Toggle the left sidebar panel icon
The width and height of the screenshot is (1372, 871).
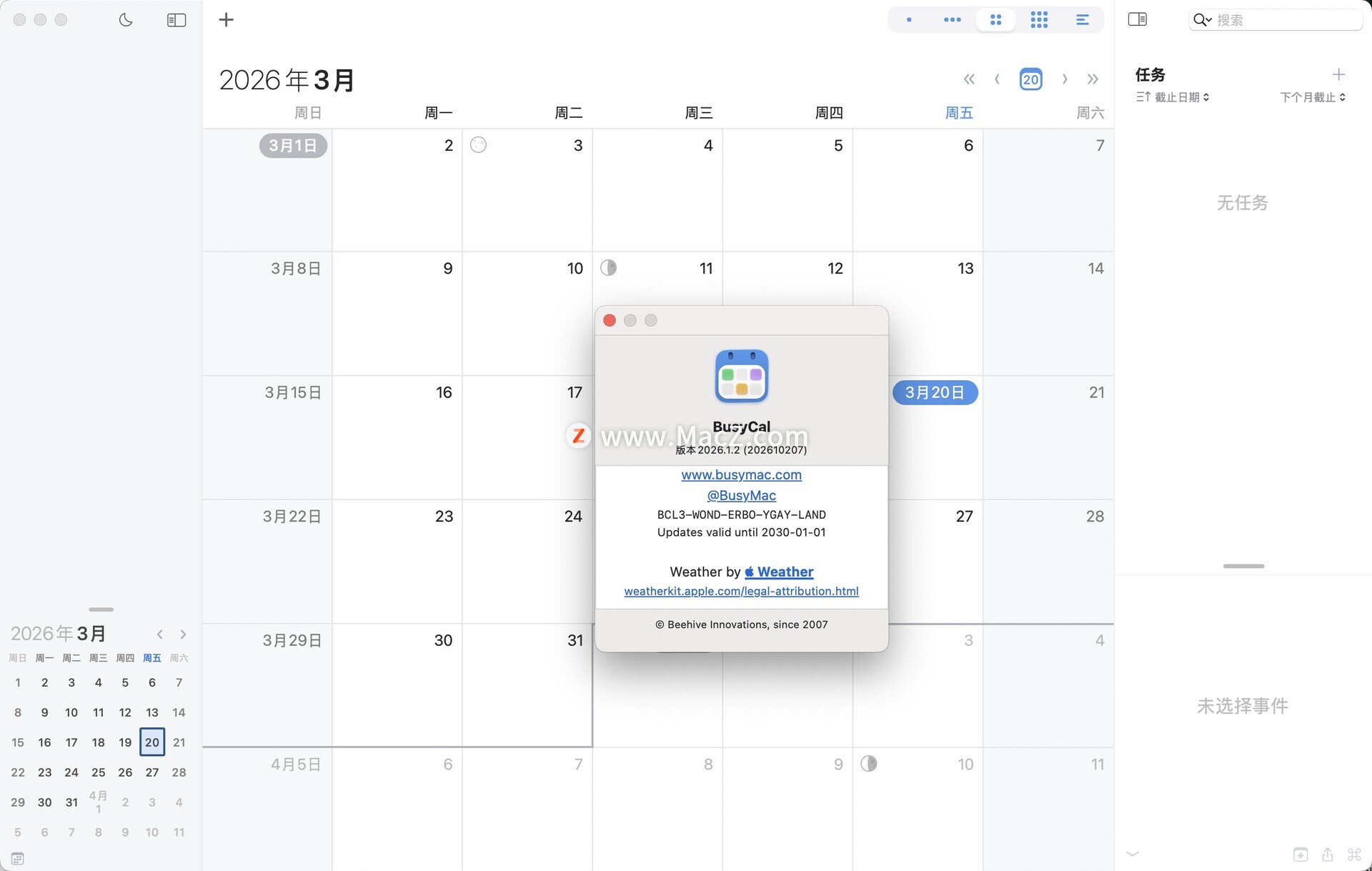pyautogui.click(x=176, y=20)
